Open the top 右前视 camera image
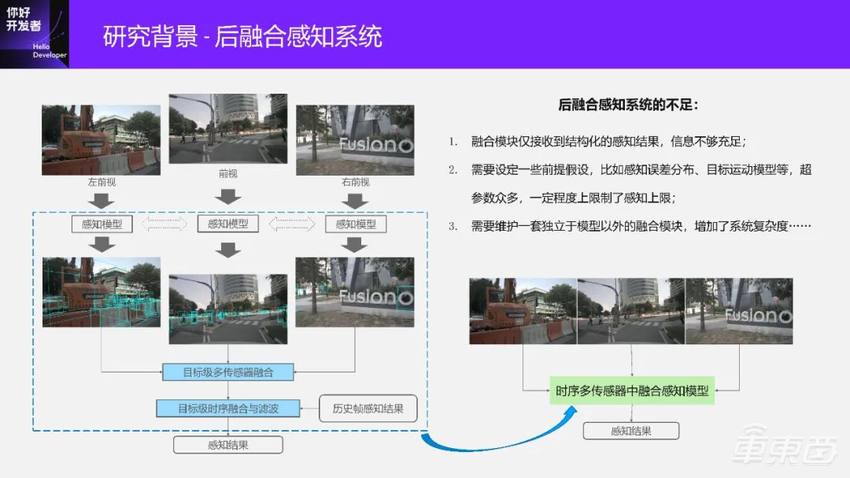 click(x=355, y=140)
